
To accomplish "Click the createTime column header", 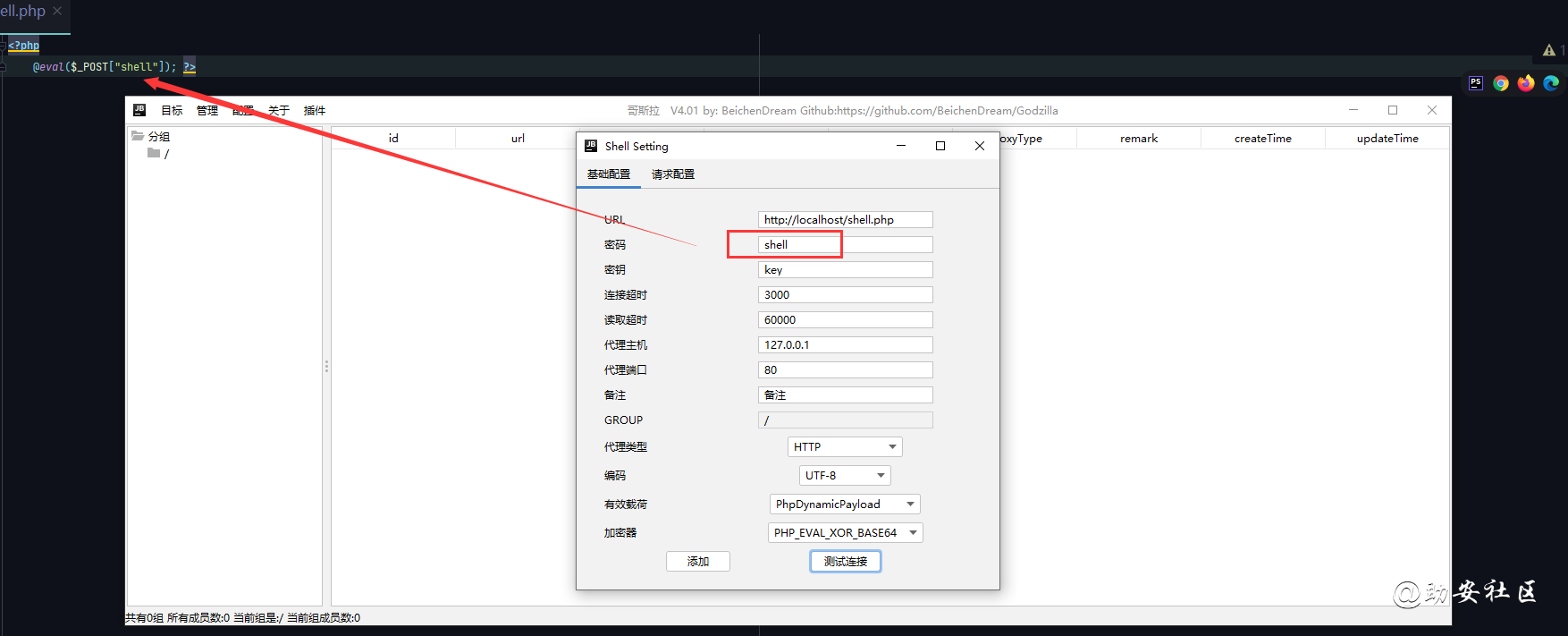I will [1263, 138].
